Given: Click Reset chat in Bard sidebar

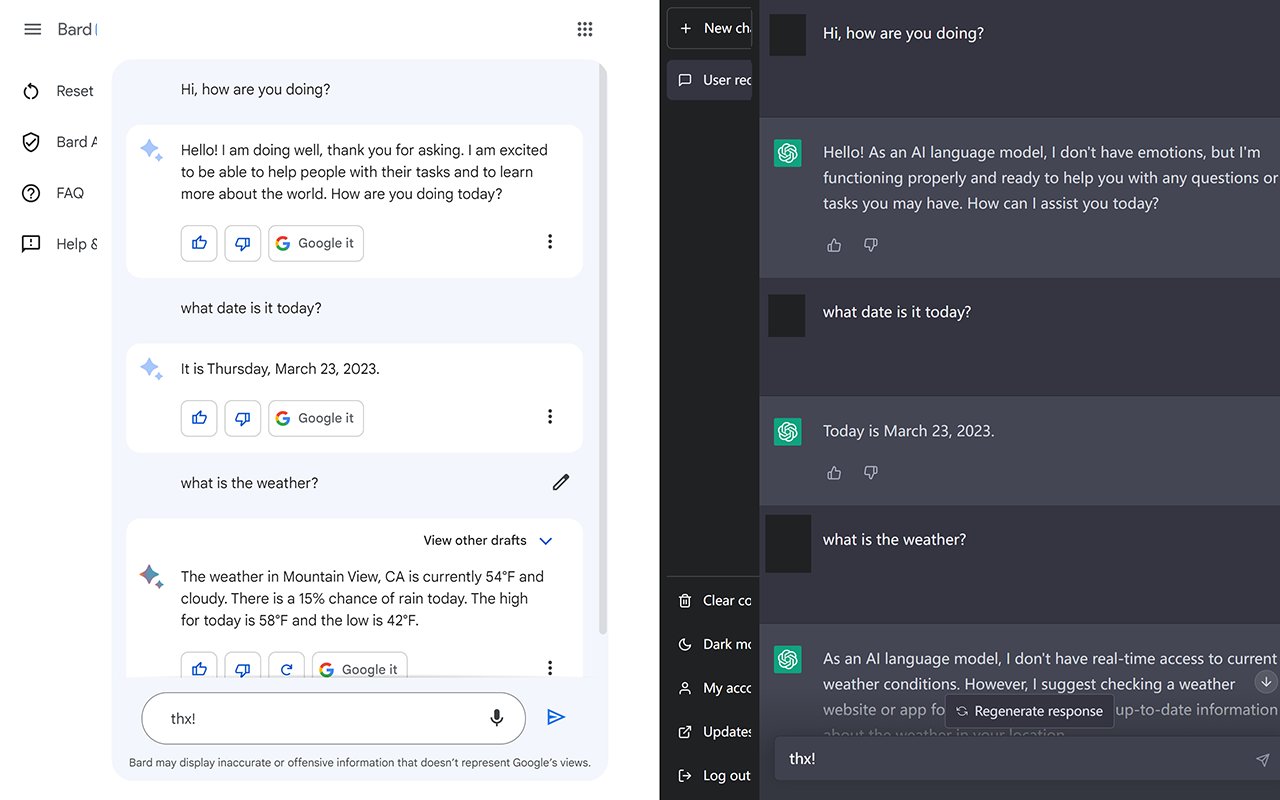Looking at the screenshot, I should [58, 91].
